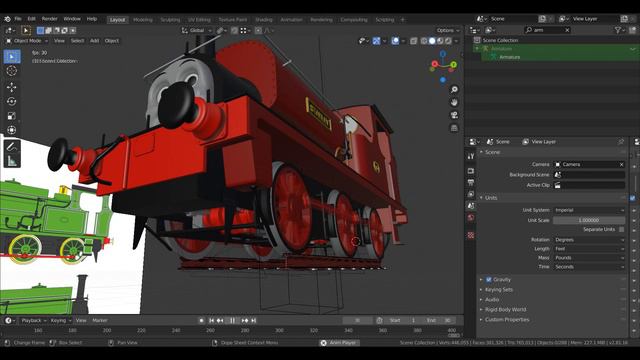Open the Output properties tab
Viewport: 640px width, 360px height.
(471, 182)
